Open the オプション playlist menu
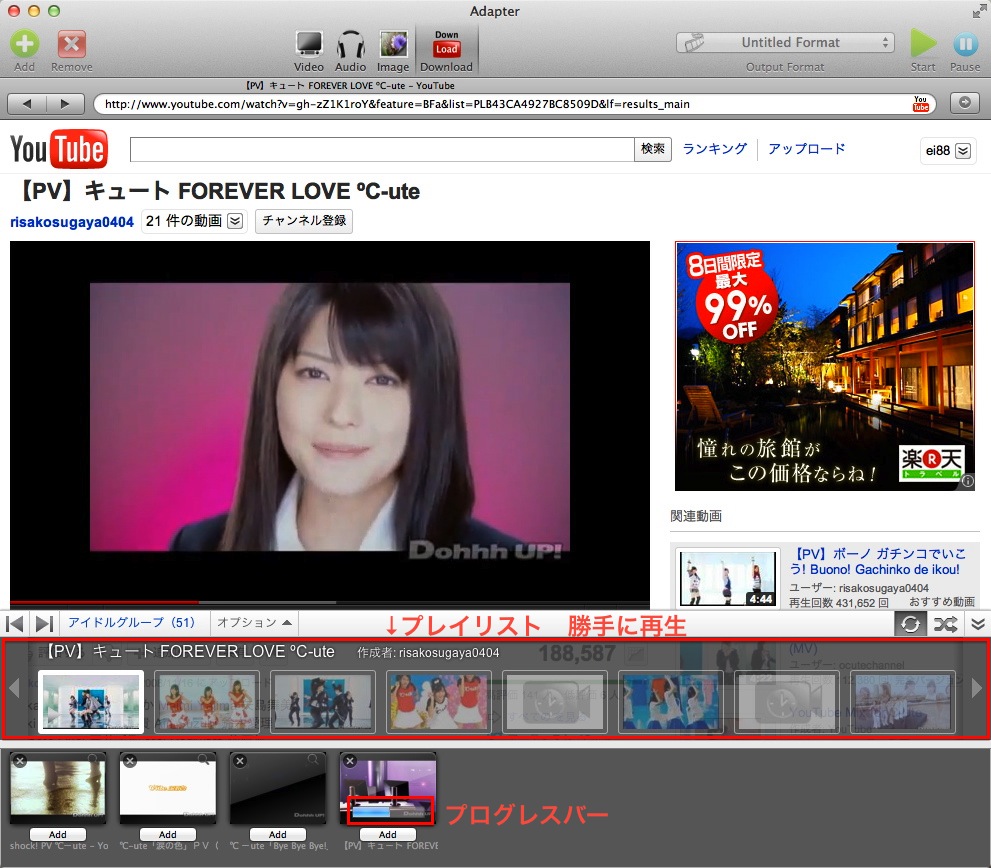This screenshot has height=868, width=991. click(255, 623)
